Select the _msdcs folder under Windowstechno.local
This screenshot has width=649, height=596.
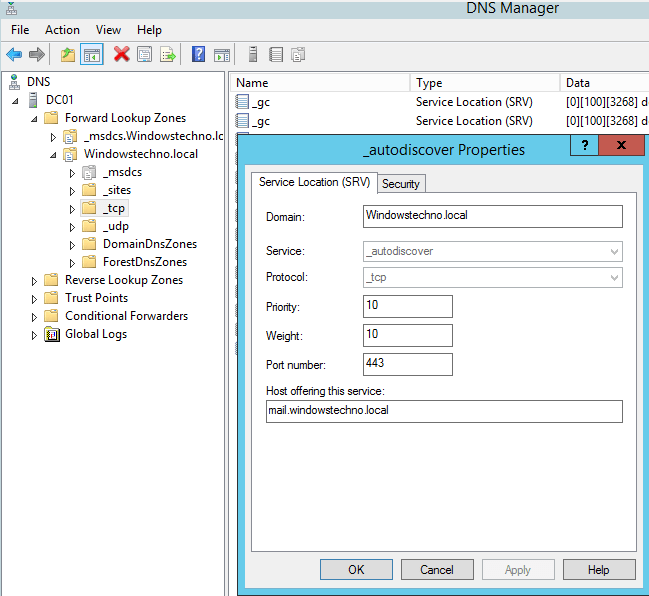click(122, 172)
